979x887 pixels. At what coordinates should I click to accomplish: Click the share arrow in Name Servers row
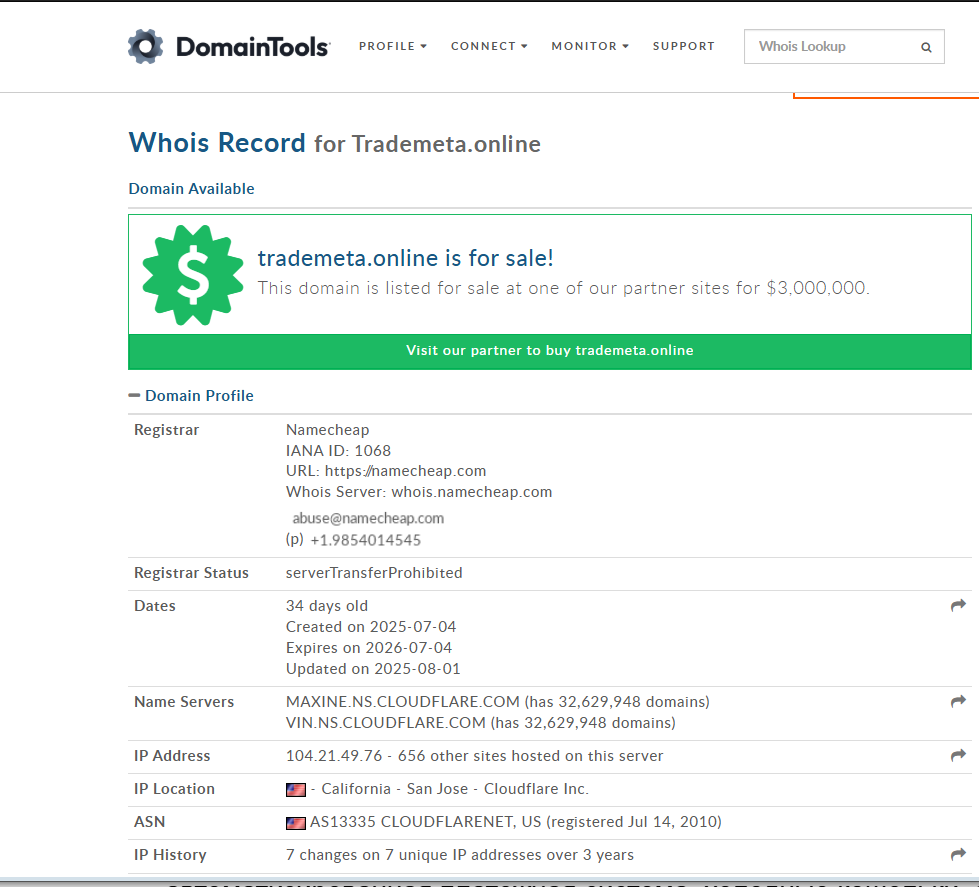point(958,701)
